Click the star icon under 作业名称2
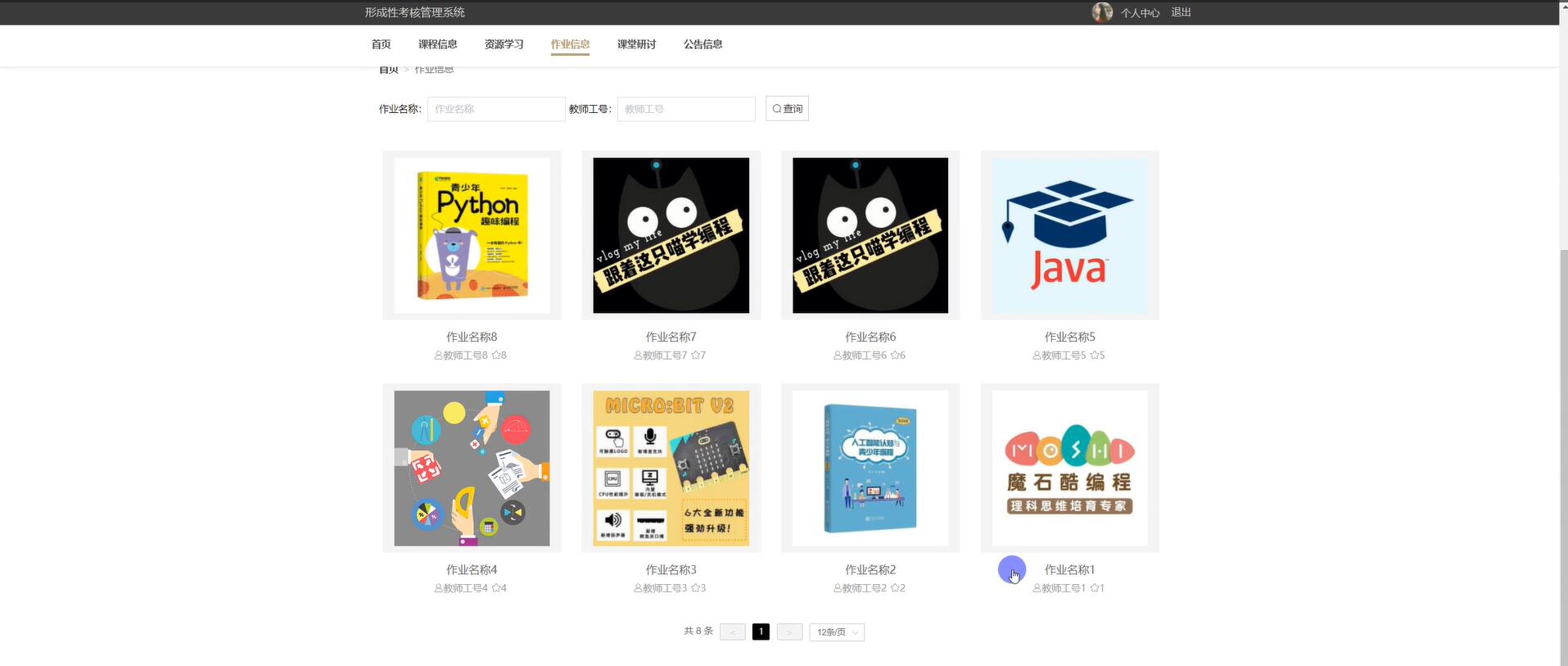 (894, 588)
